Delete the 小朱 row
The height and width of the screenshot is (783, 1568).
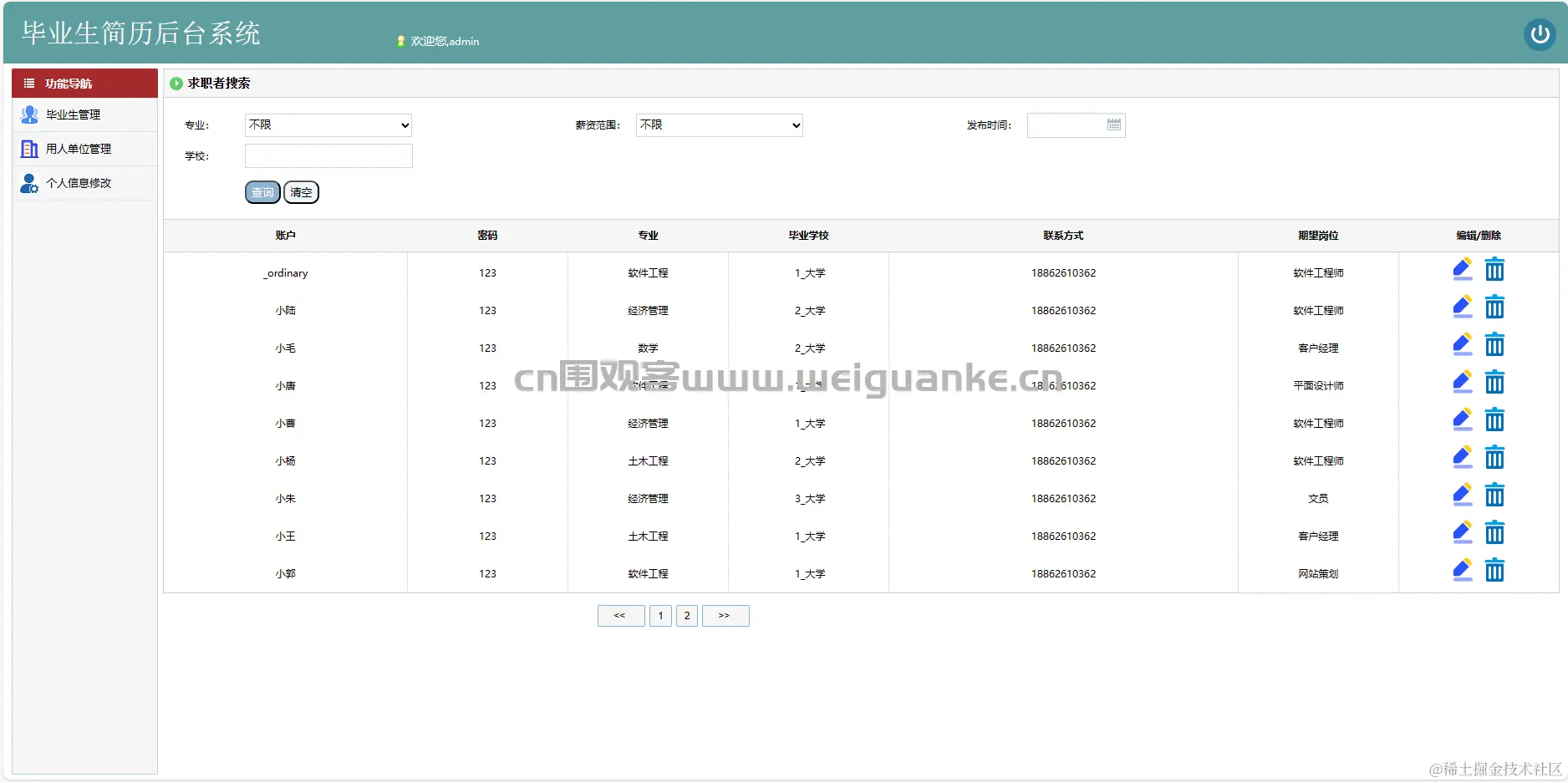(1494, 496)
